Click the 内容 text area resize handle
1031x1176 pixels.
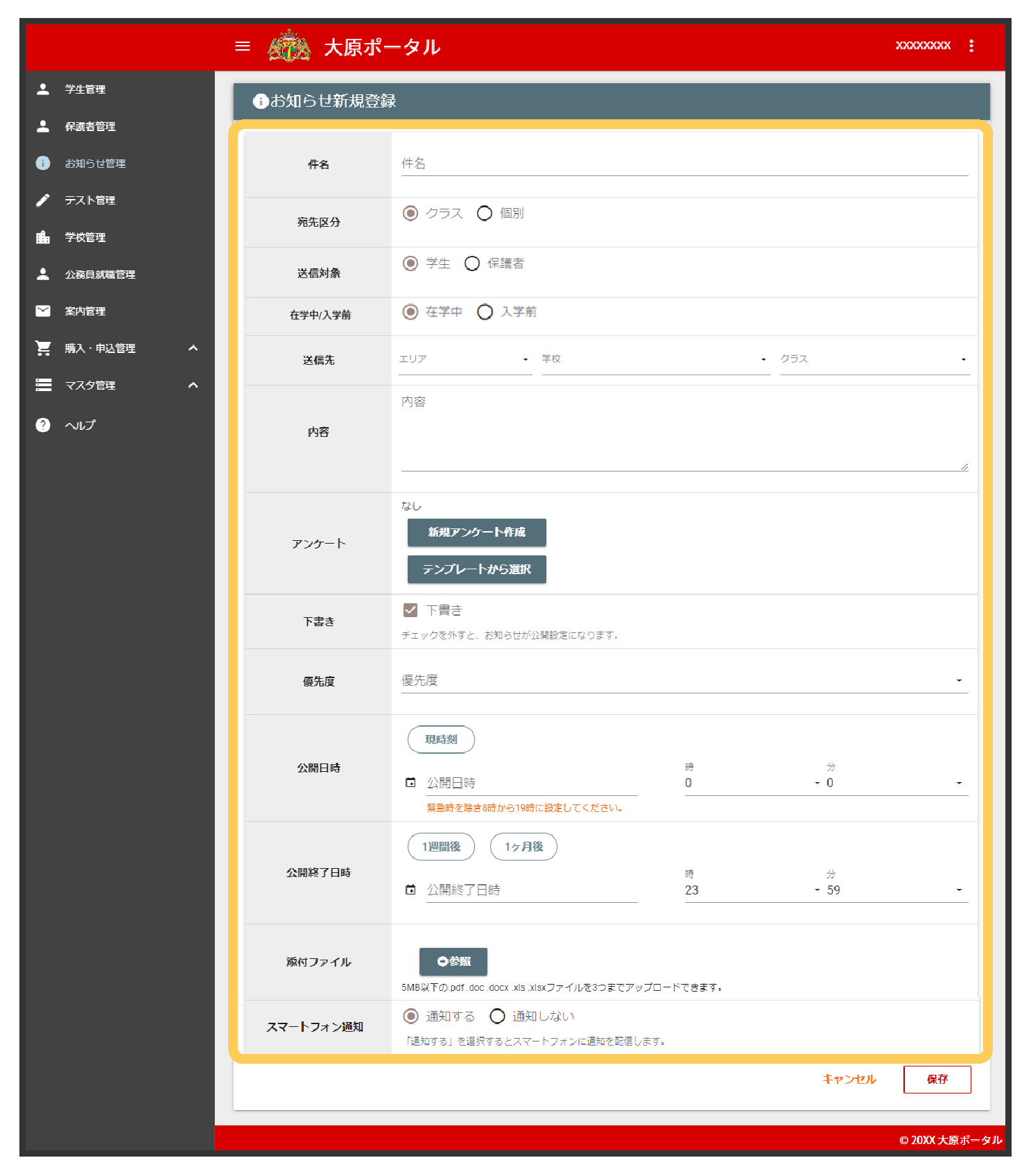(x=964, y=467)
